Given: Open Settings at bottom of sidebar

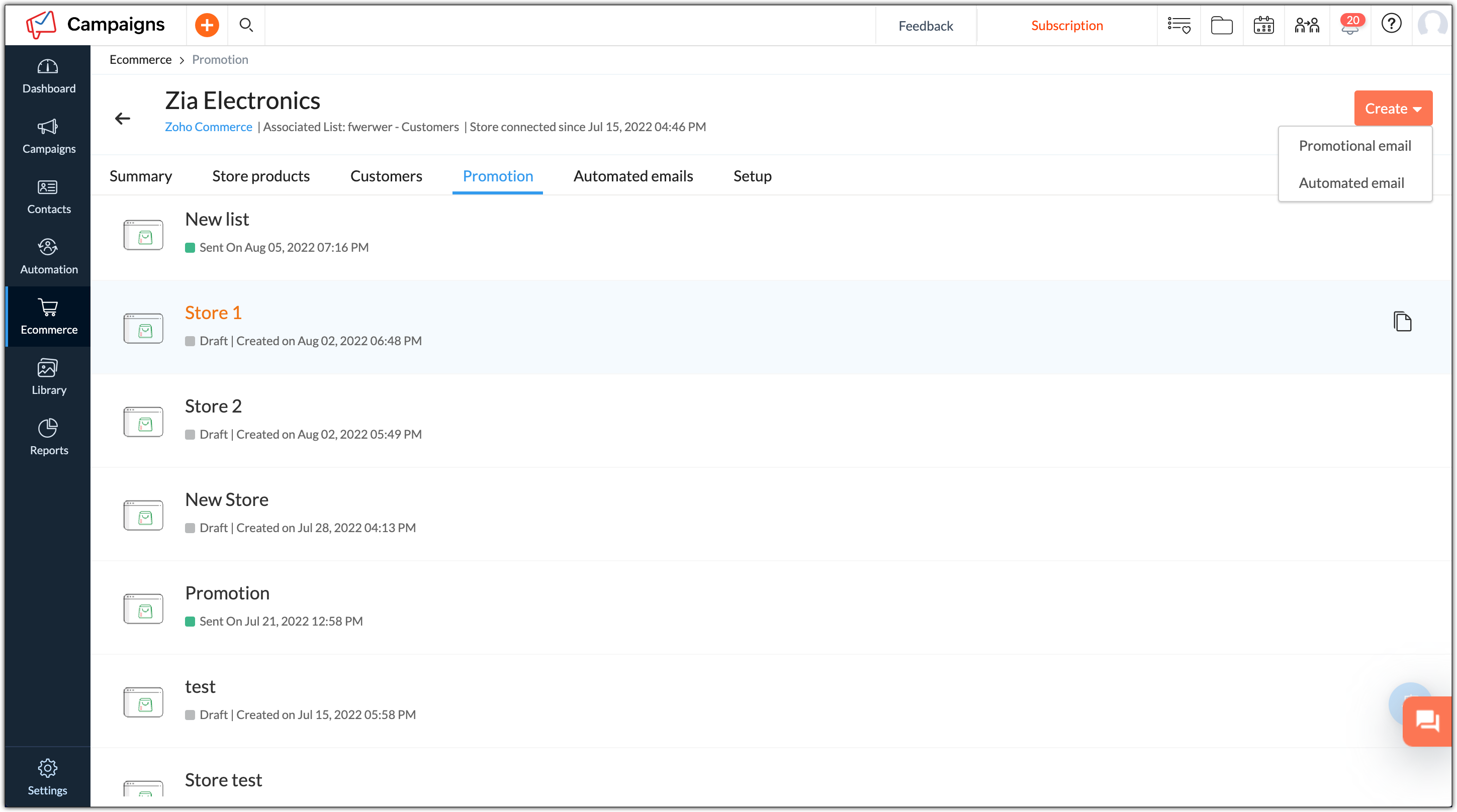Looking at the screenshot, I should (x=47, y=776).
